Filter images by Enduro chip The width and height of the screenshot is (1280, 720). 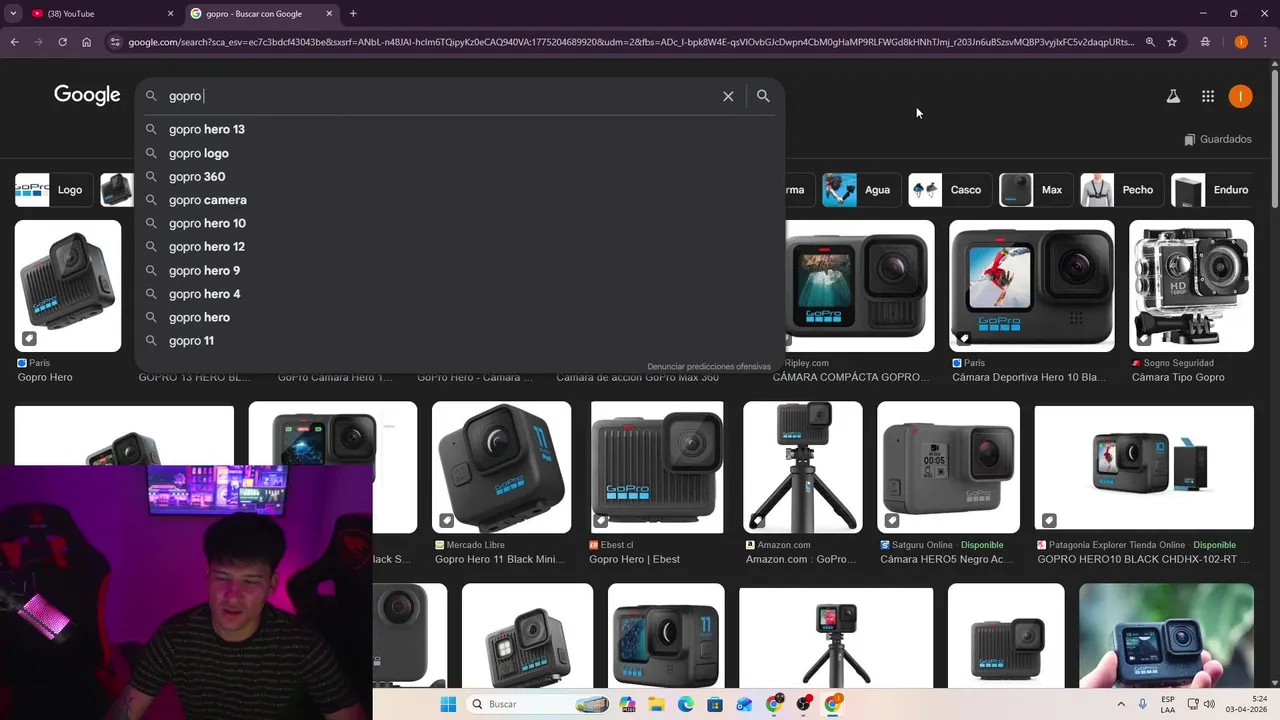coord(1213,189)
